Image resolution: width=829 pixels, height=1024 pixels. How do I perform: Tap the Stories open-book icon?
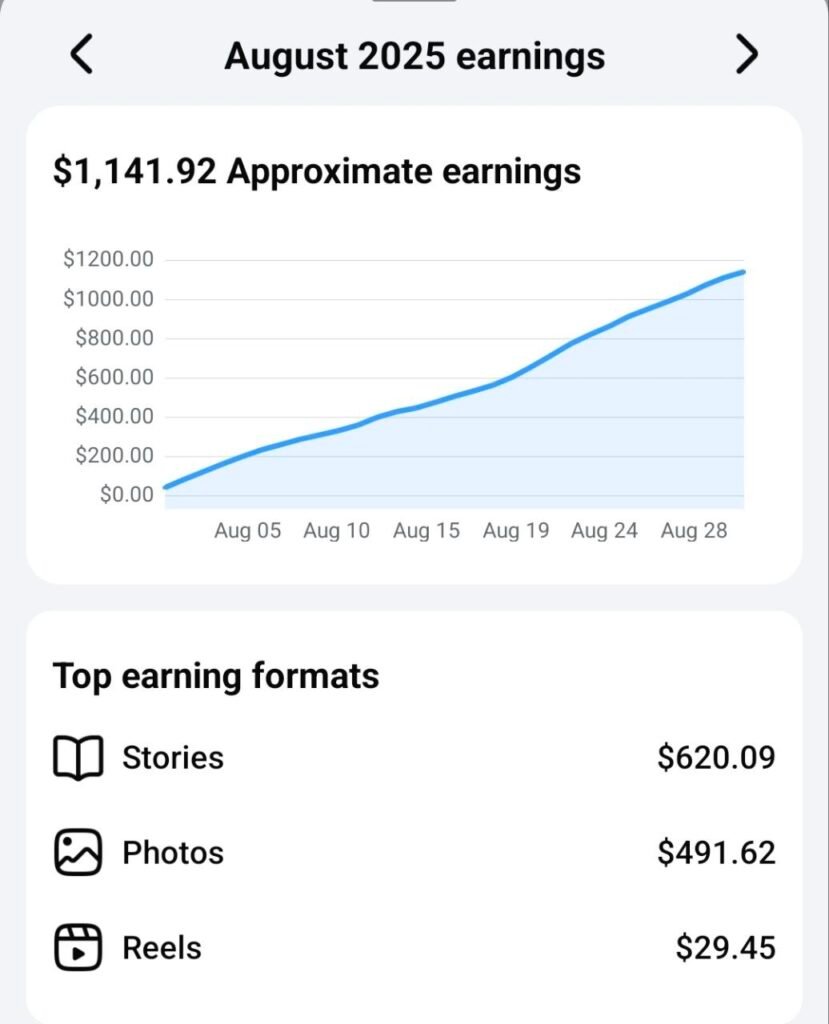point(78,758)
